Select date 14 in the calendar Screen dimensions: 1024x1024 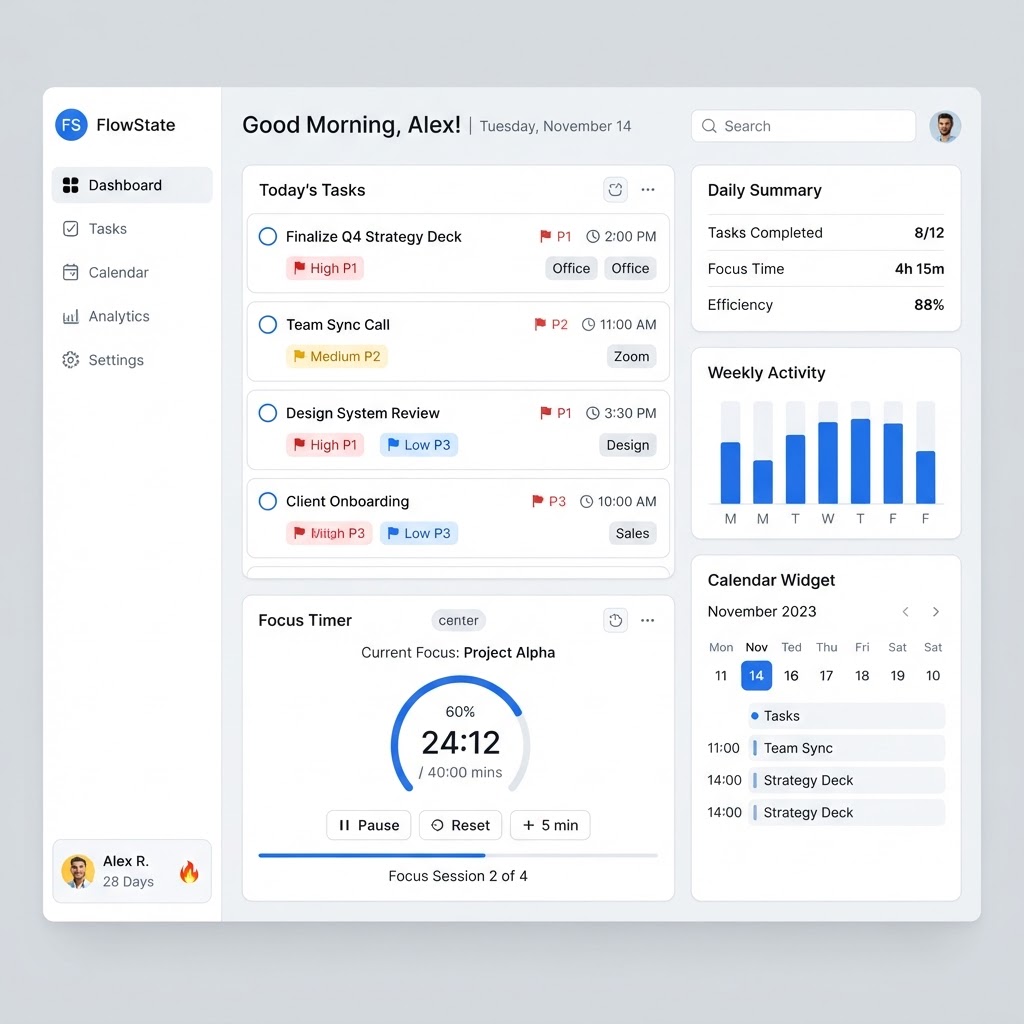pyautogui.click(x=756, y=675)
